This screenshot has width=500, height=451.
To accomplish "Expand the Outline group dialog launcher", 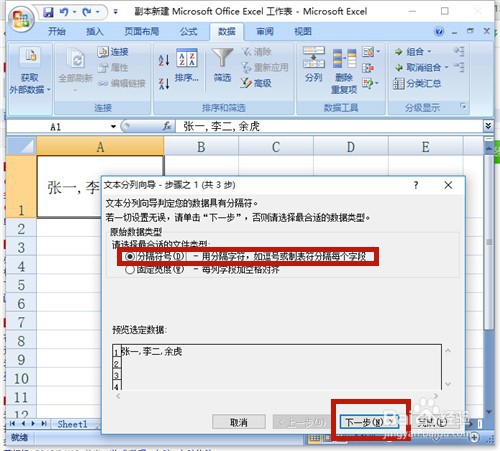I will tap(463, 106).
